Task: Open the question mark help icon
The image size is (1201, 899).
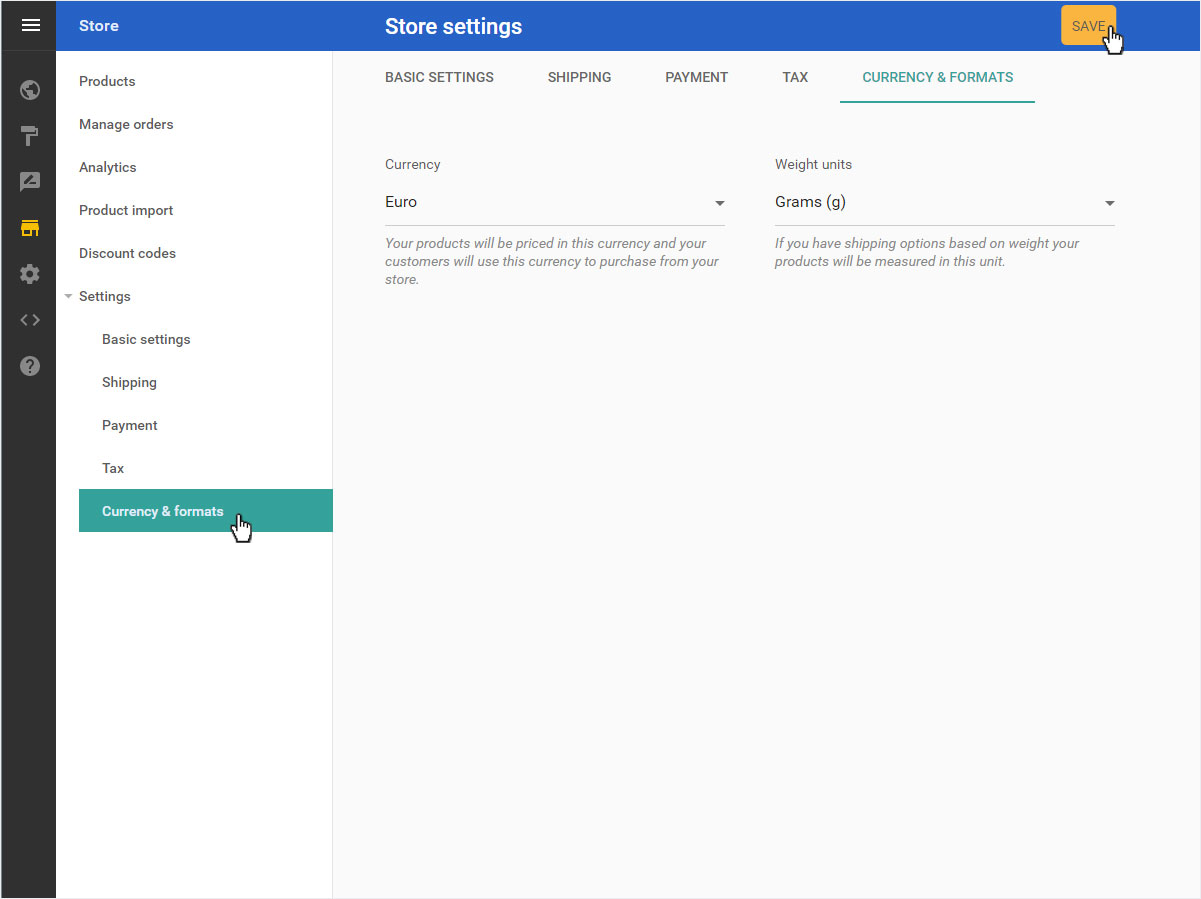Action: pos(30,366)
